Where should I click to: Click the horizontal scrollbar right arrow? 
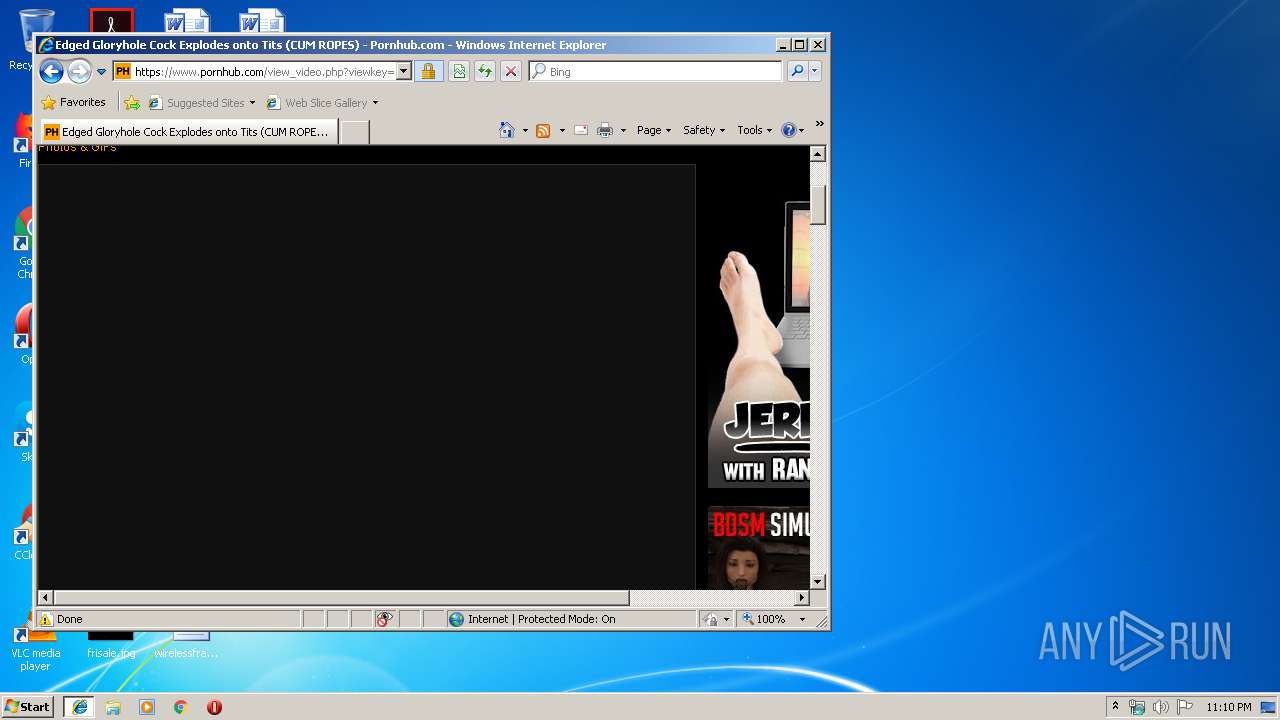click(x=802, y=597)
